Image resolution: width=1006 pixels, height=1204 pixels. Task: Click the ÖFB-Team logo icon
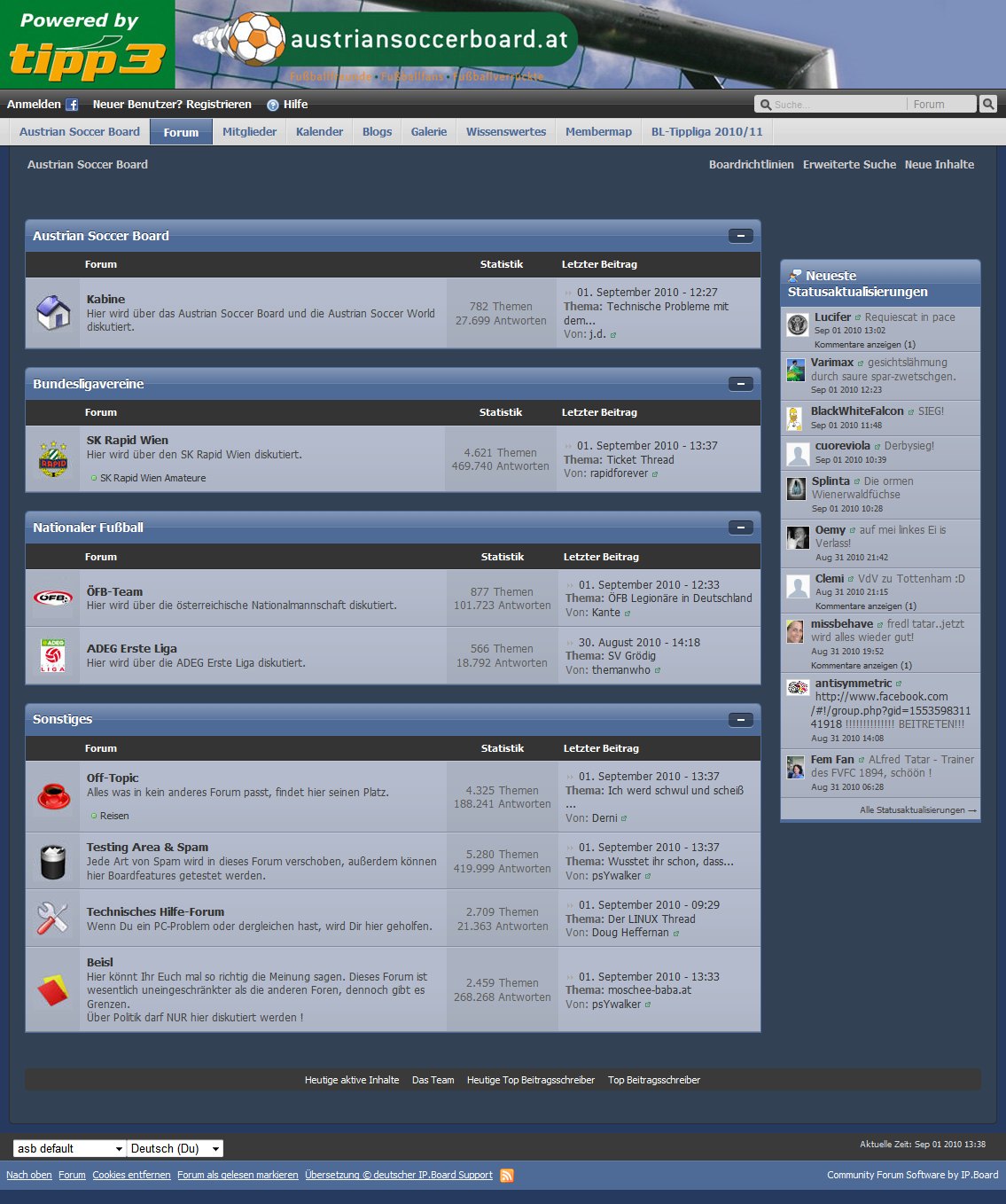coord(53,598)
